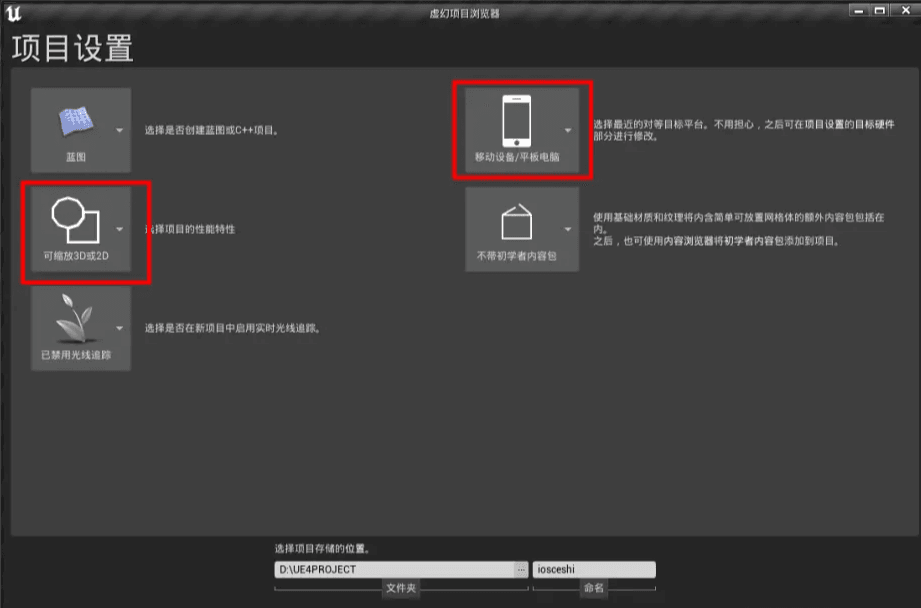This screenshot has height=608, width=921.
Task: Select the mobile phone icon for 移动设备/平板电脑
Action: pos(516,121)
